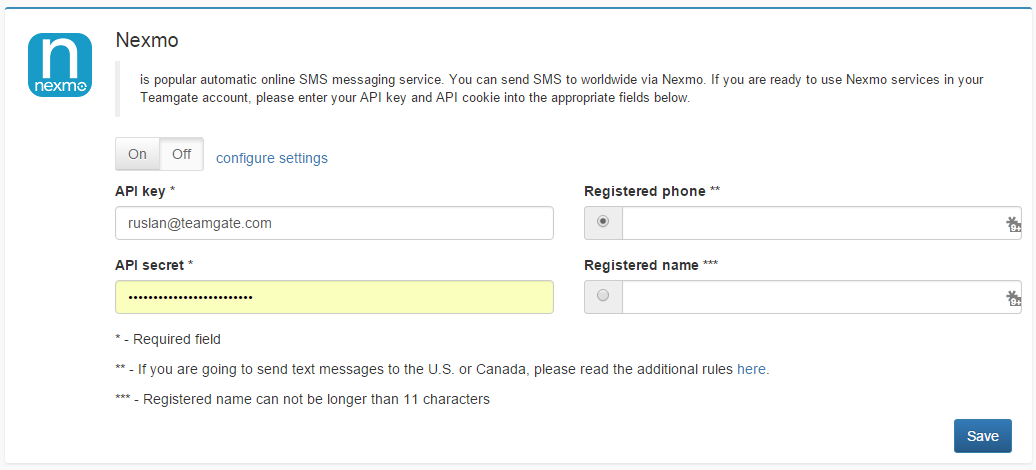This screenshot has height=470, width=1036.
Task: Click the Nexmo heading title
Action: (x=147, y=40)
